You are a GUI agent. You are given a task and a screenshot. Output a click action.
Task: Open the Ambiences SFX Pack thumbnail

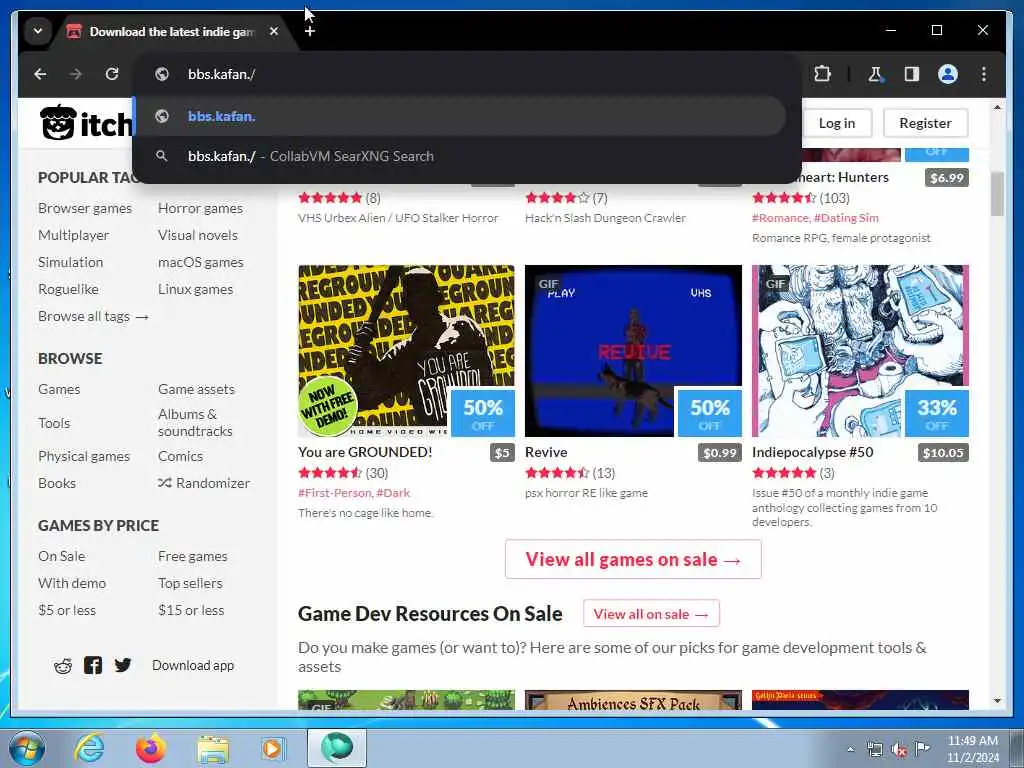pyautogui.click(x=633, y=700)
